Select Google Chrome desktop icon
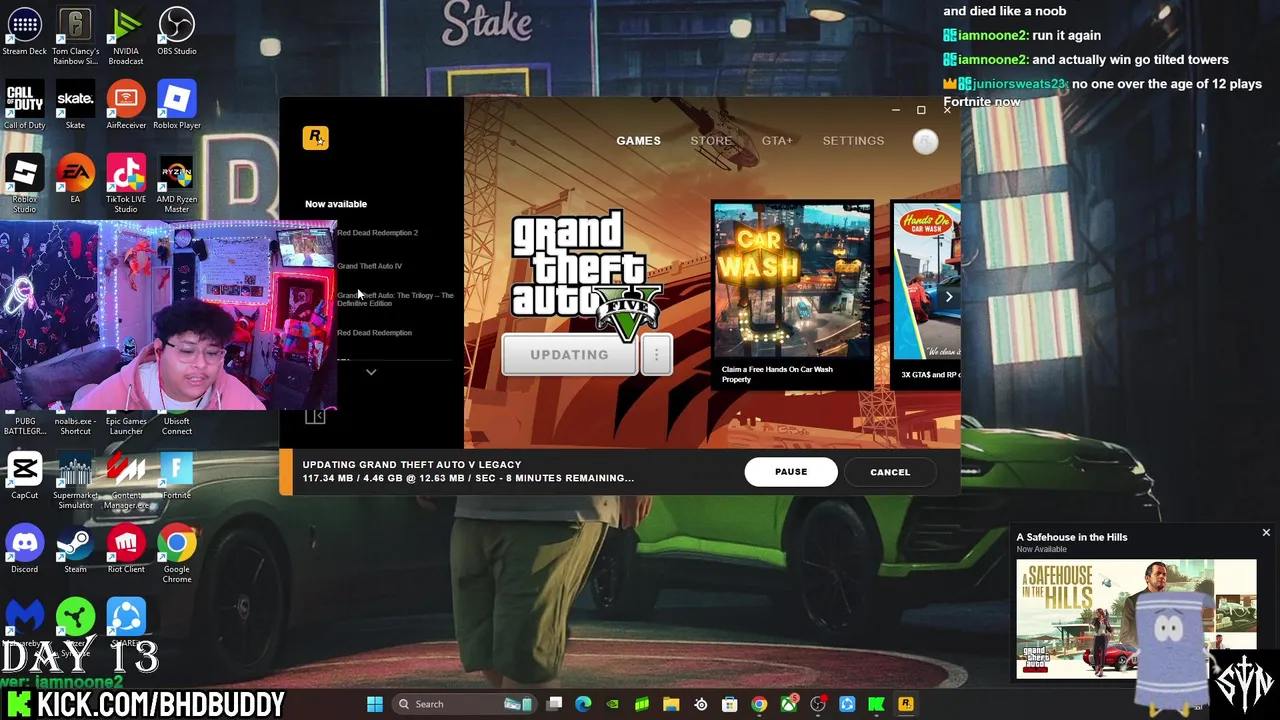Screen dimensions: 1280x720 177,554
